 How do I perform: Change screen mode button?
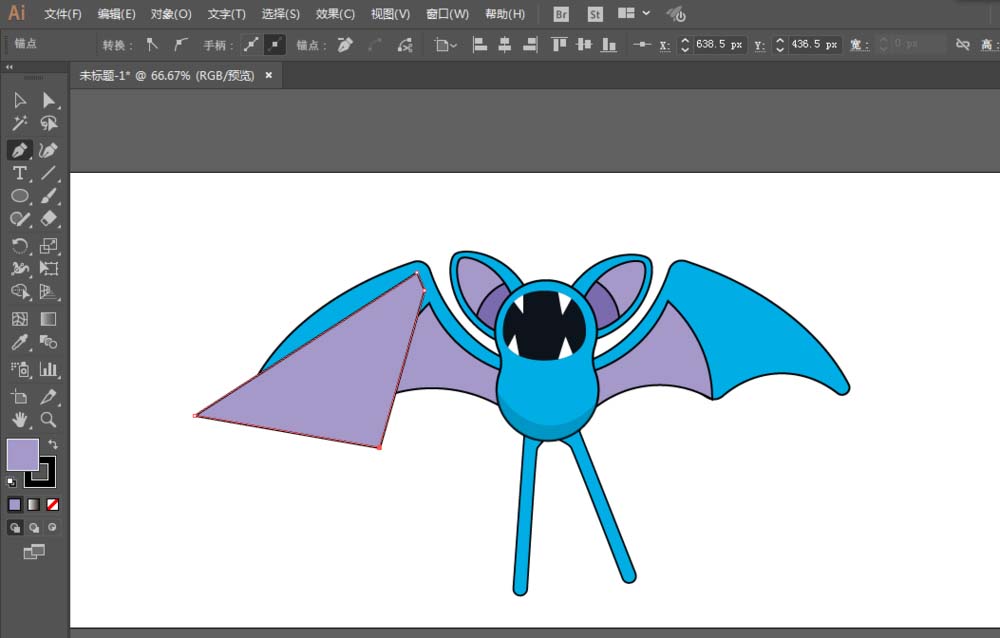(34, 552)
